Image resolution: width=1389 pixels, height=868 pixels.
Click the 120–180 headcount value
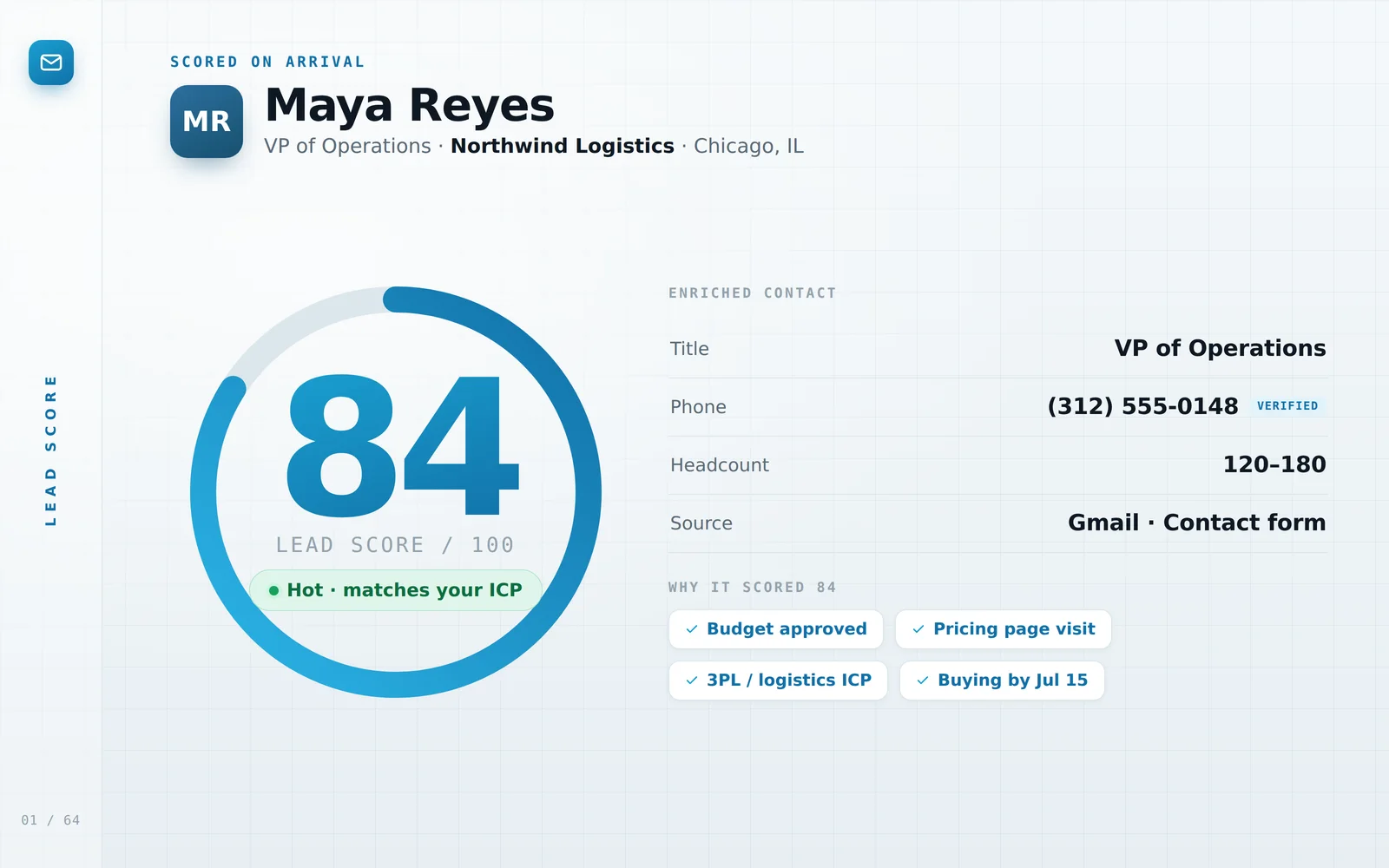(1274, 464)
